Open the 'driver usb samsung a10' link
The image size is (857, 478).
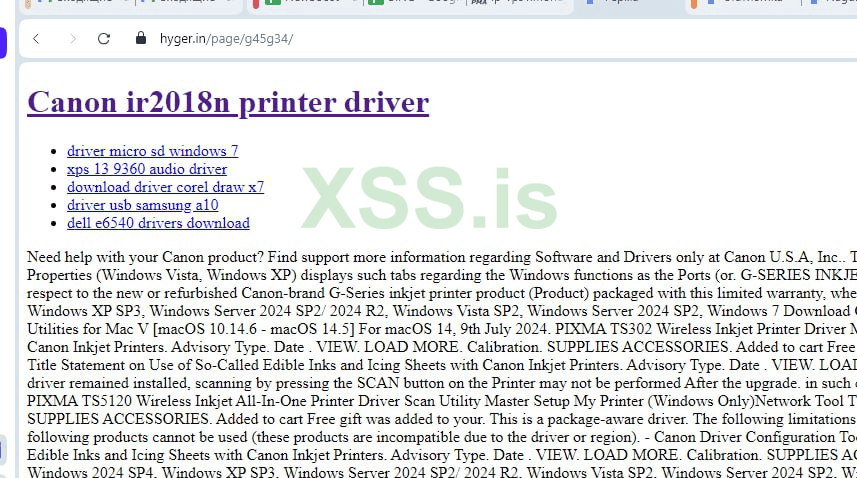coord(143,205)
